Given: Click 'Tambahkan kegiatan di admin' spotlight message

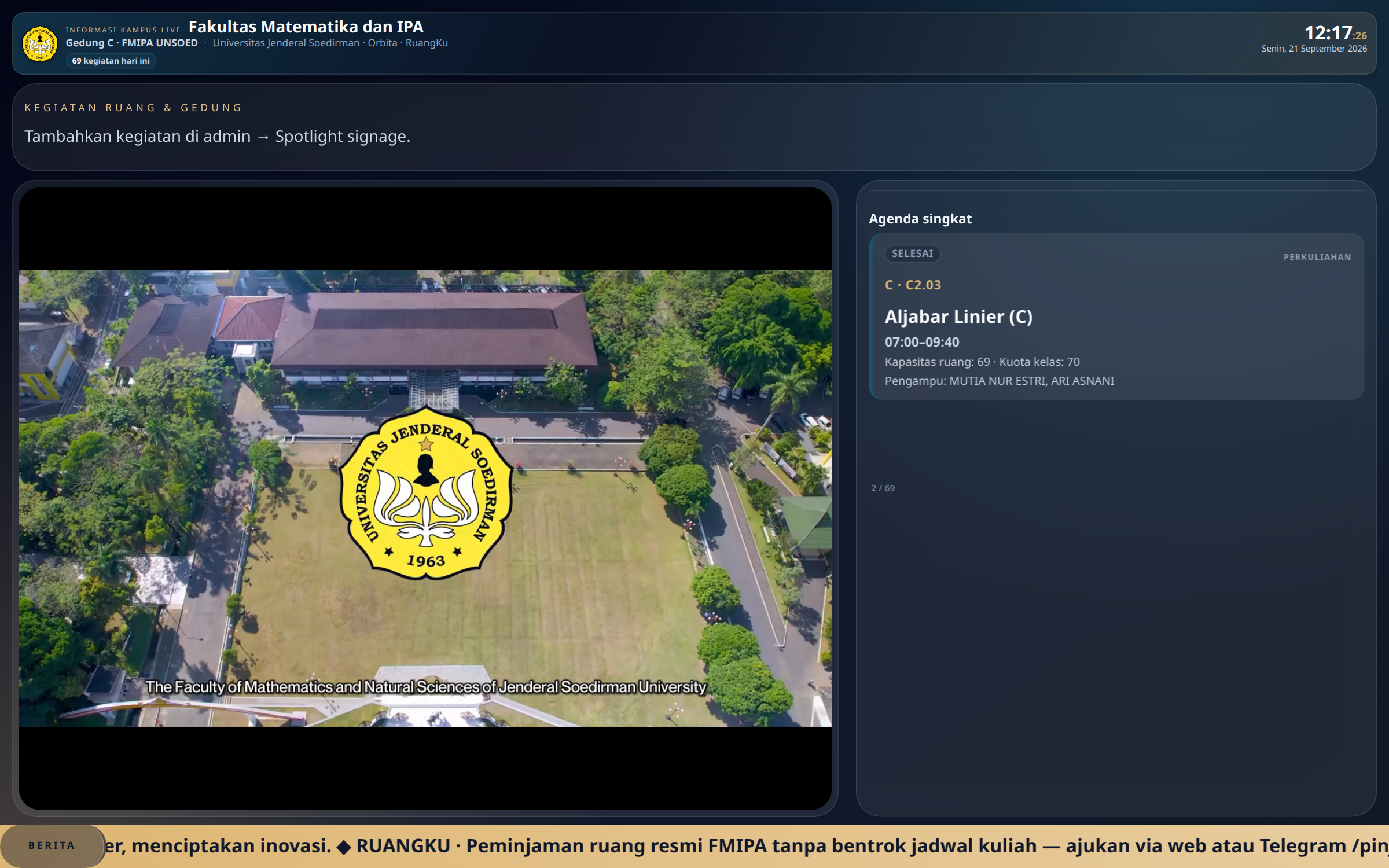Looking at the screenshot, I should tap(217, 136).
